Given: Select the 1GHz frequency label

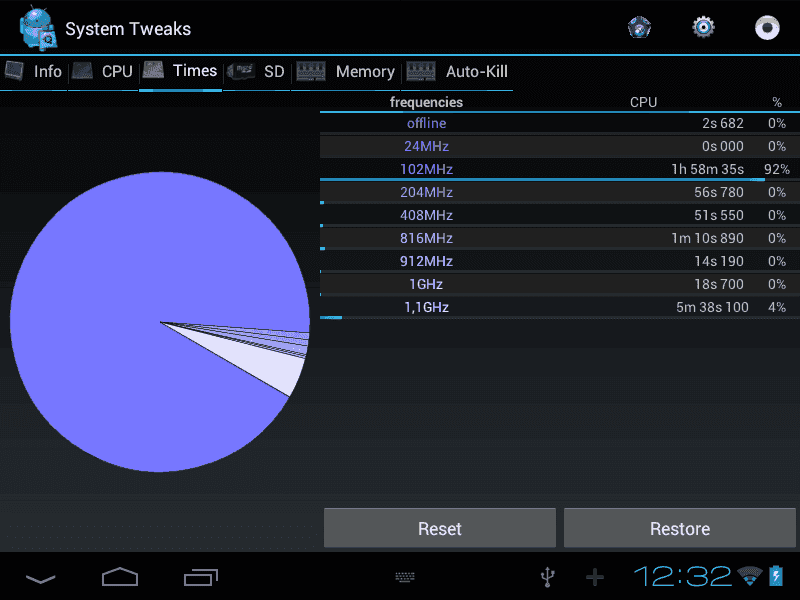Looking at the screenshot, I should pos(426,284).
